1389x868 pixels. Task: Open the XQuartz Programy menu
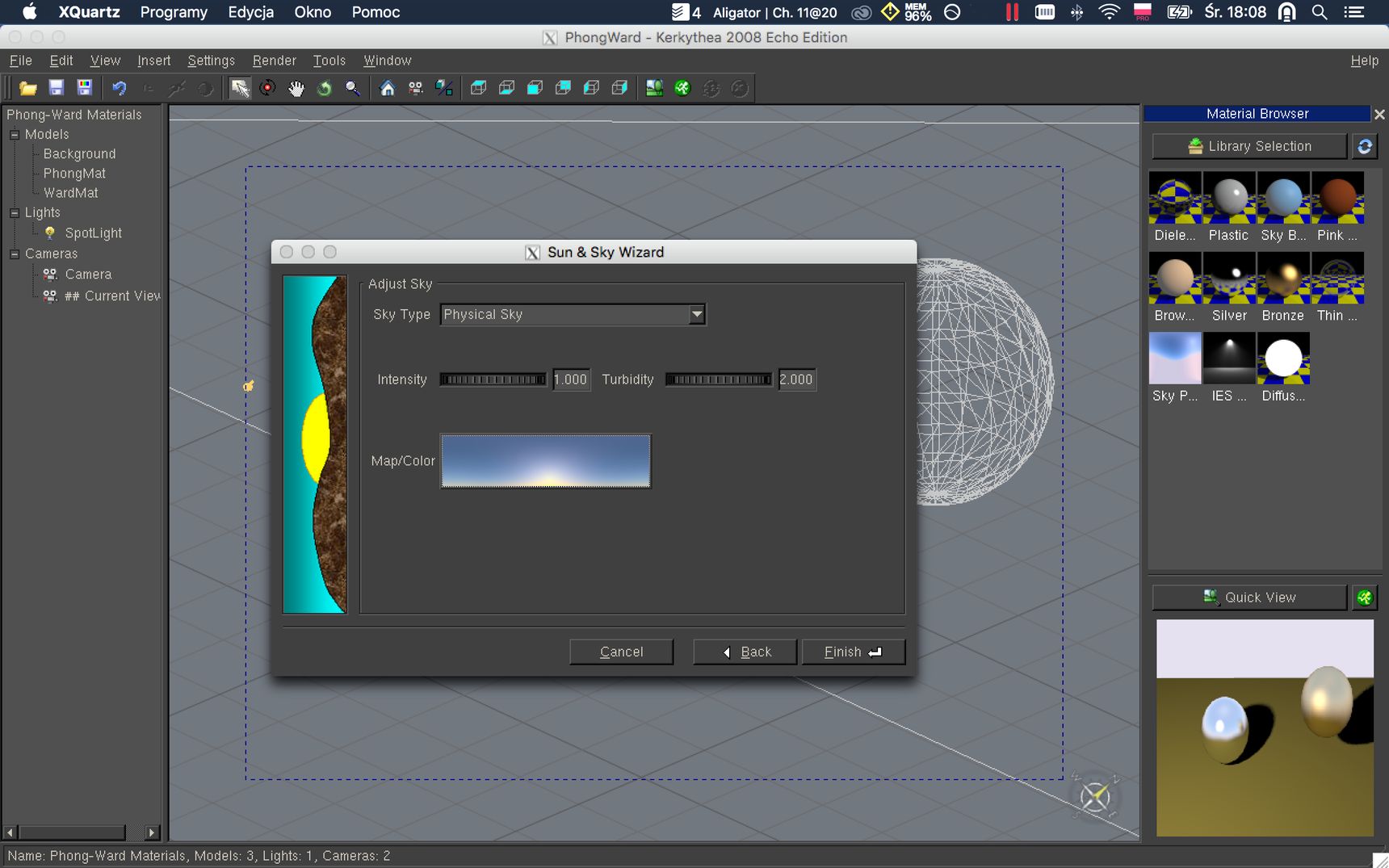tap(174, 12)
